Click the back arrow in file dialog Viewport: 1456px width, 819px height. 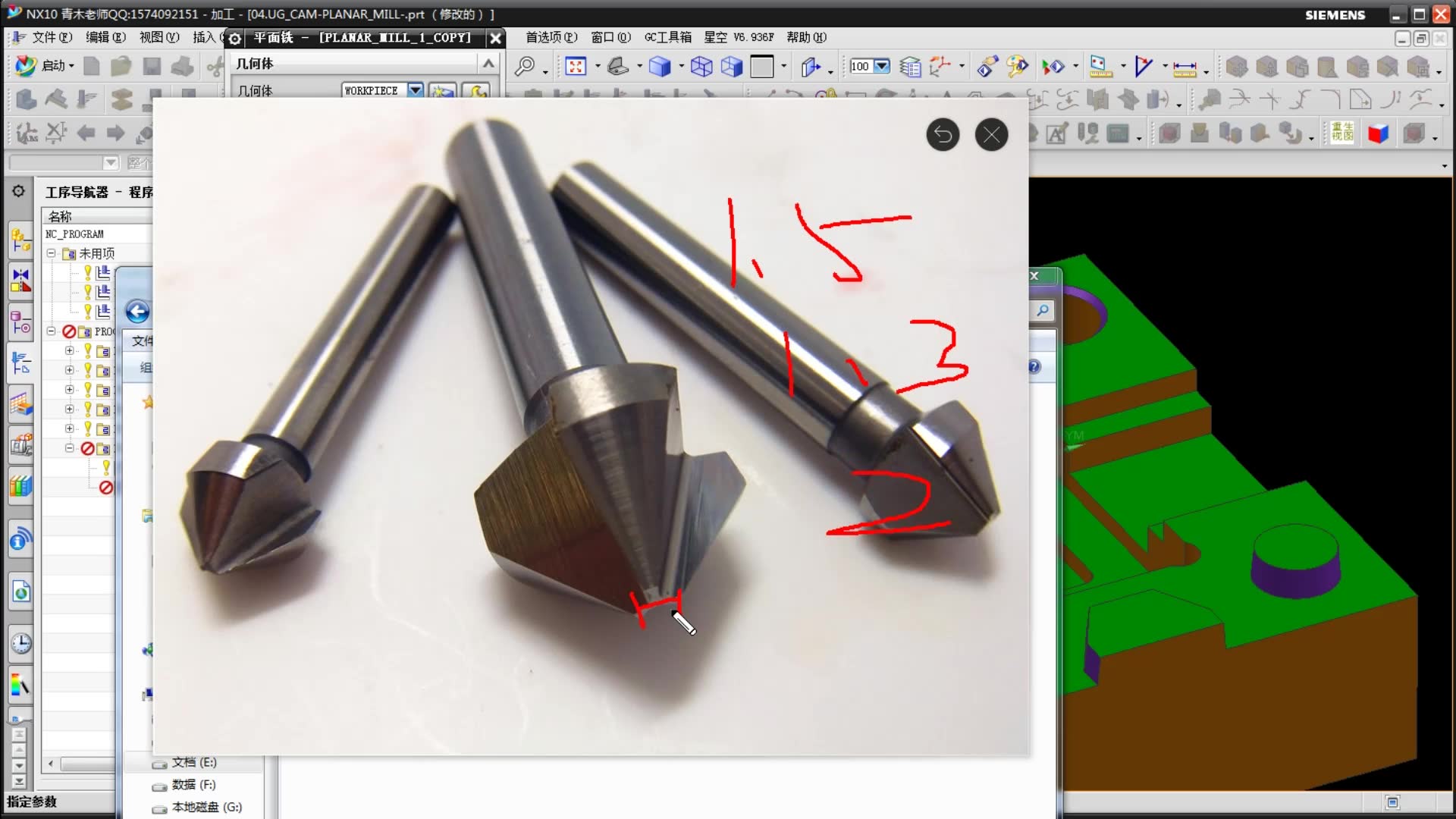pos(137,312)
